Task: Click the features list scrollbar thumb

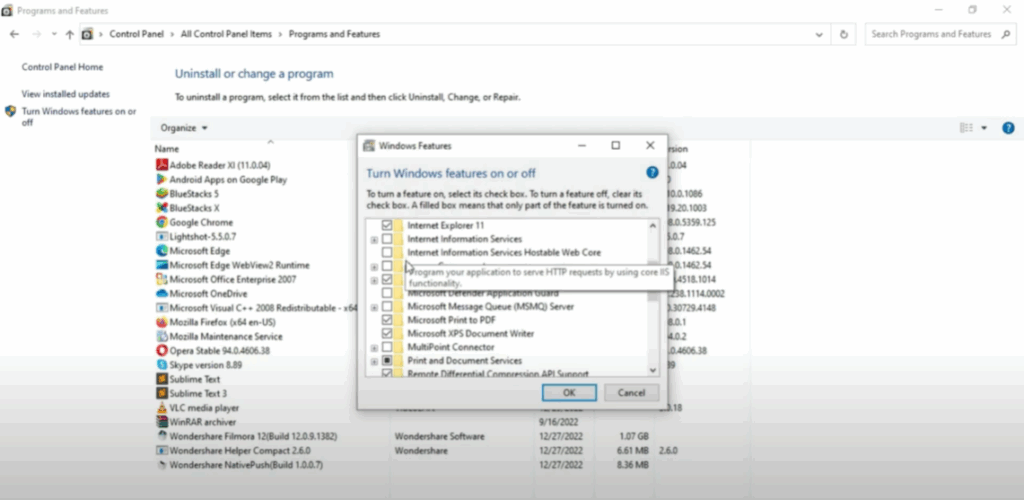Action: (652, 281)
